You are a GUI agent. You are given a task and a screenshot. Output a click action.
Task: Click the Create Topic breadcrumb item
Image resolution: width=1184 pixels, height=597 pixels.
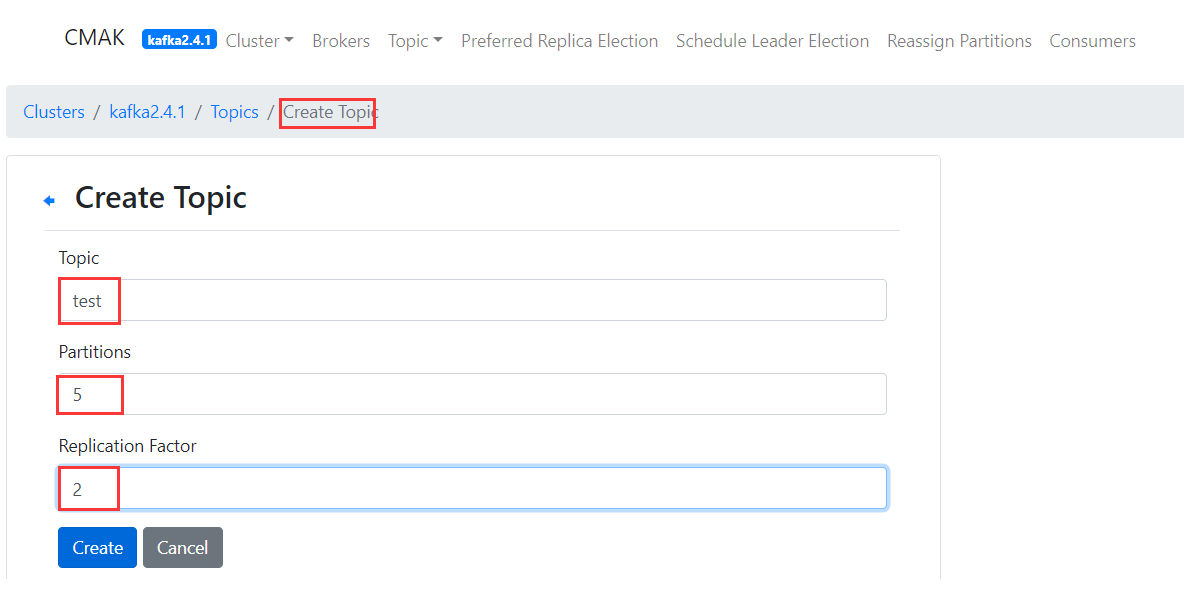point(330,112)
